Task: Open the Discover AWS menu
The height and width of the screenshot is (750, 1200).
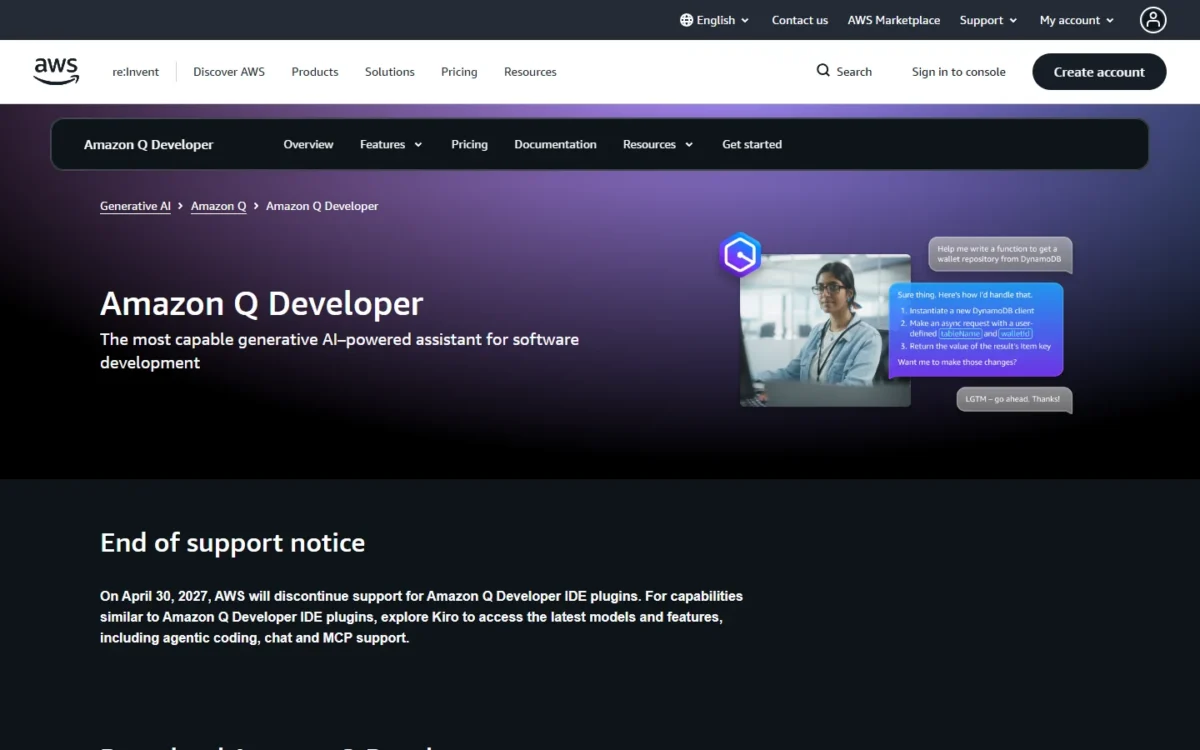Action: [x=229, y=72]
